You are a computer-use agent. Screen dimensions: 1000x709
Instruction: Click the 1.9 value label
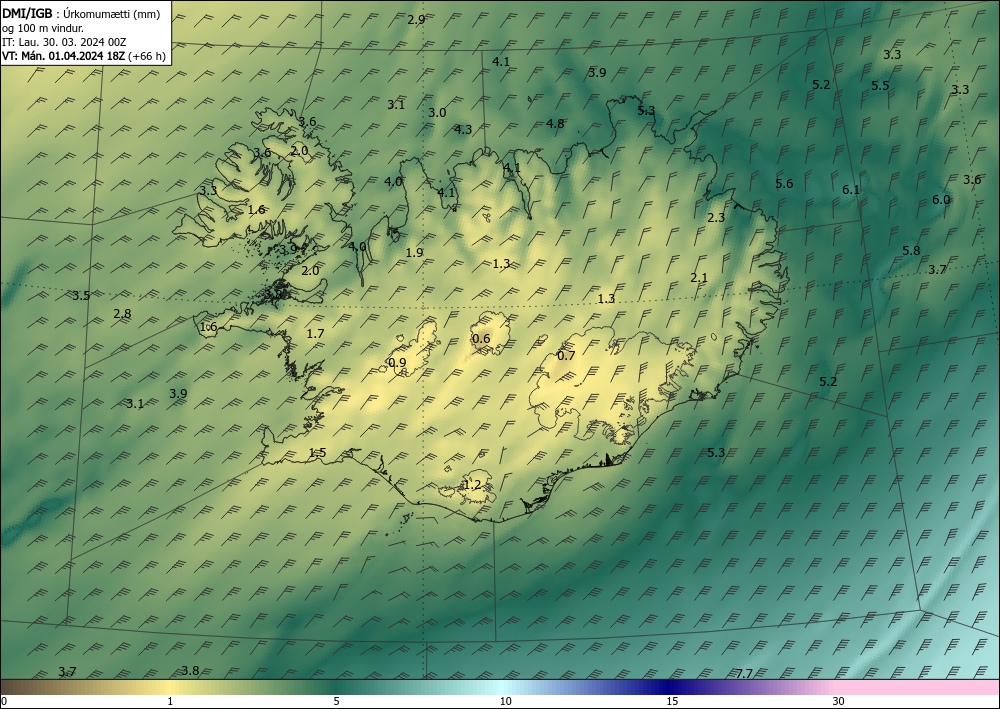pos(414,252)
